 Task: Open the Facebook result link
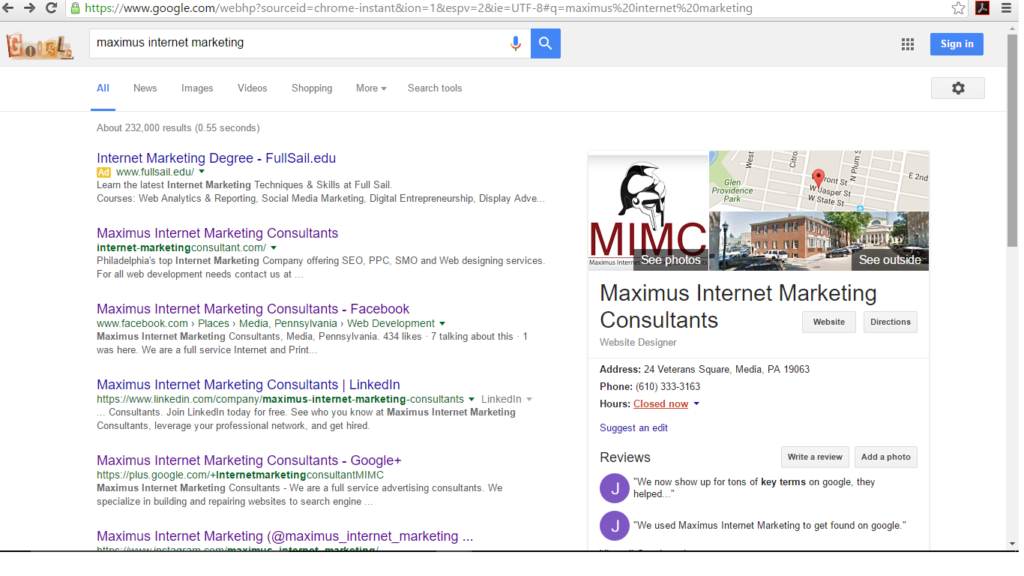[x=253, y=309]
